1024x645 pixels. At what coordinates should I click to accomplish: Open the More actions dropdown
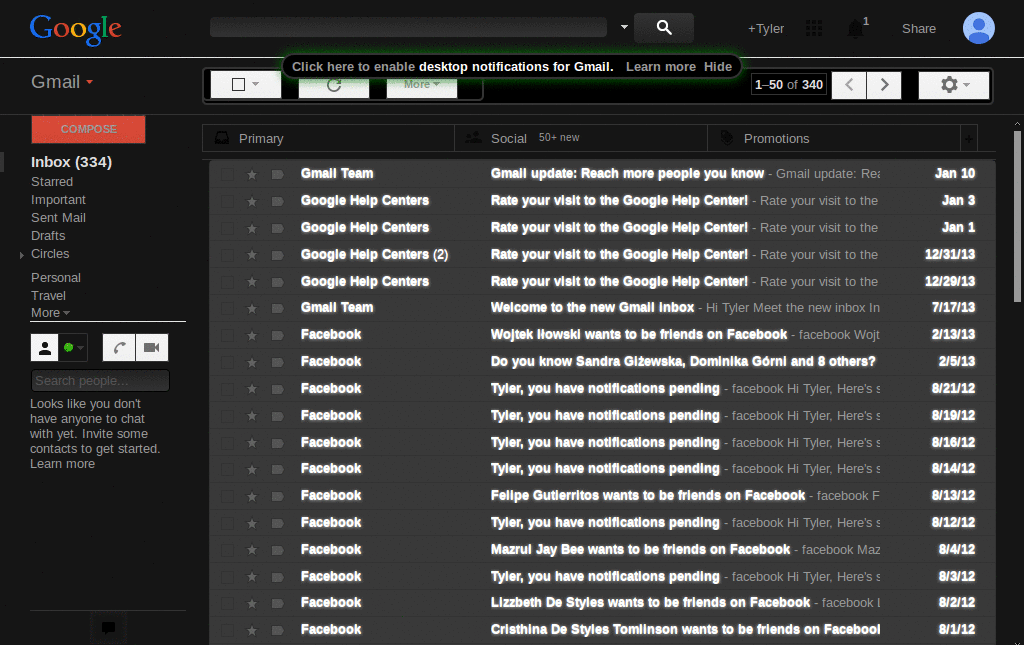pos(421,85)
